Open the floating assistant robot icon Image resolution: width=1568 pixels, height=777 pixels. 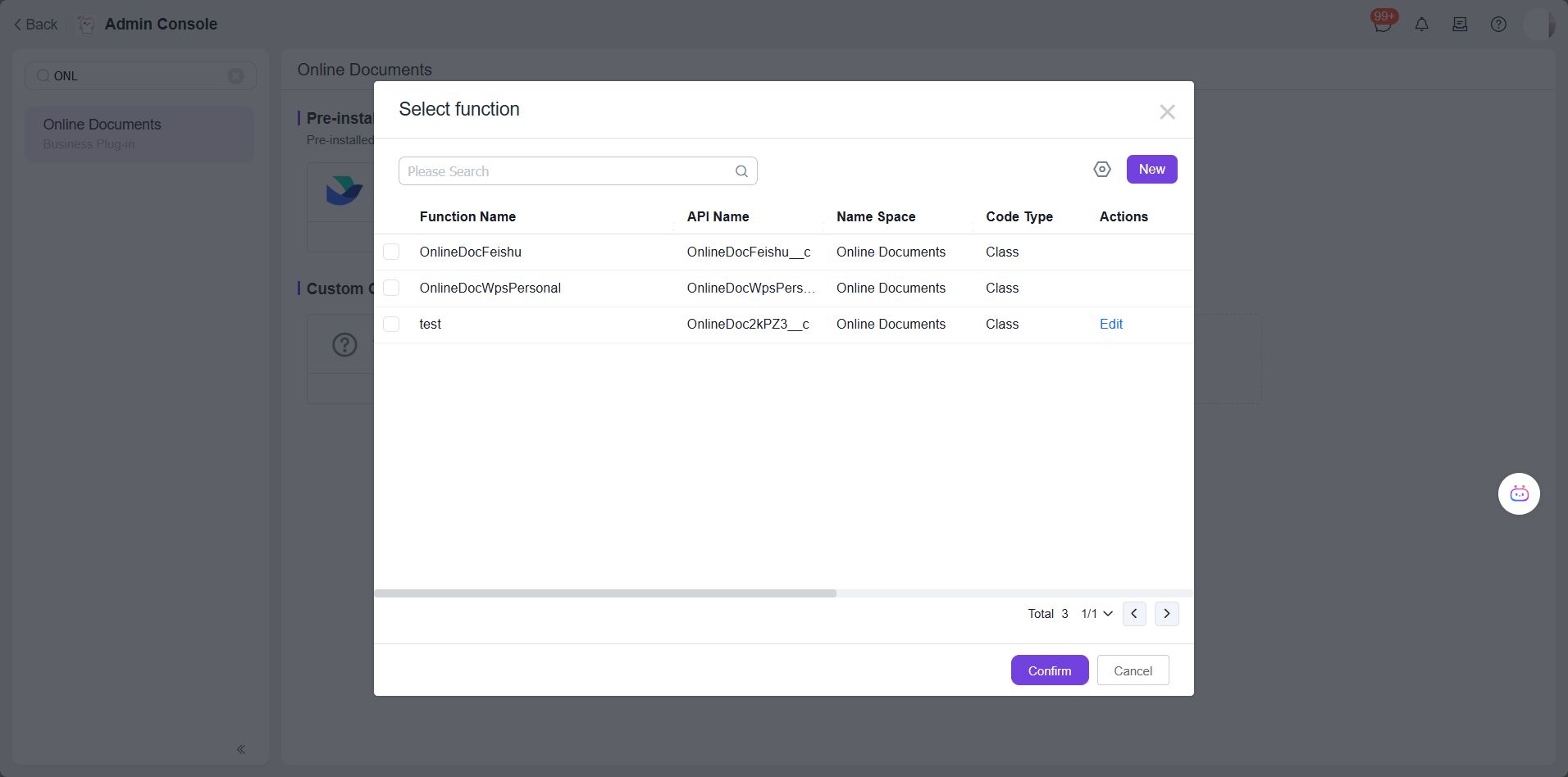[1518, 494]
